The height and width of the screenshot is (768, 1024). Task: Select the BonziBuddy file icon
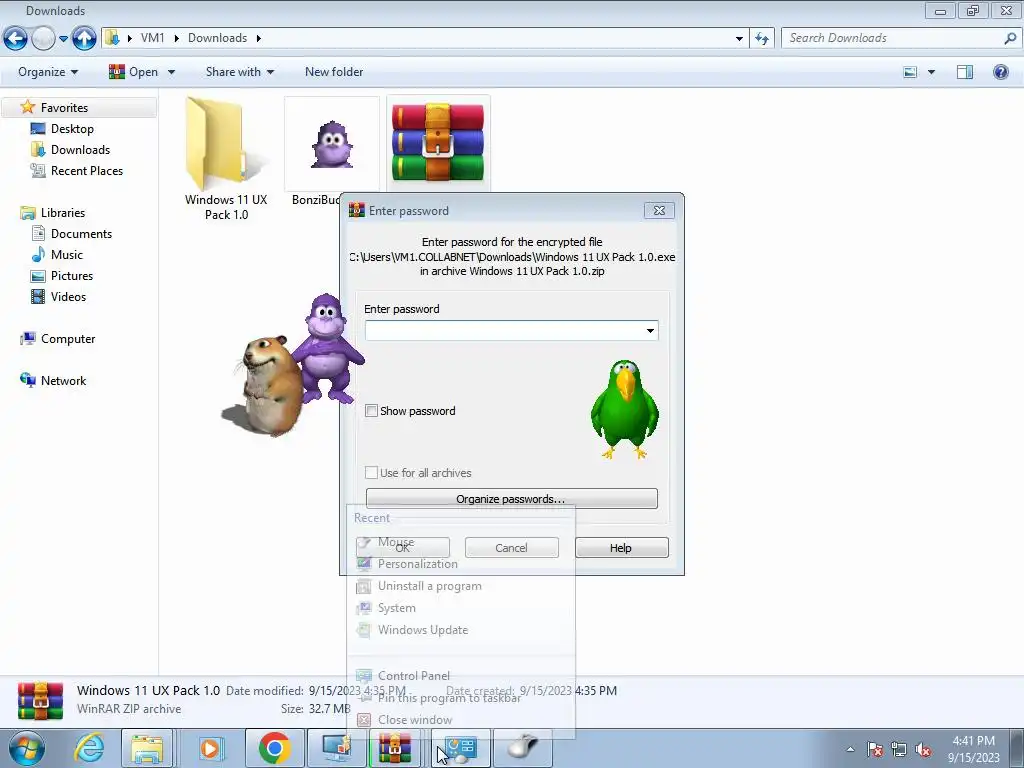click(x=332, y=145)
